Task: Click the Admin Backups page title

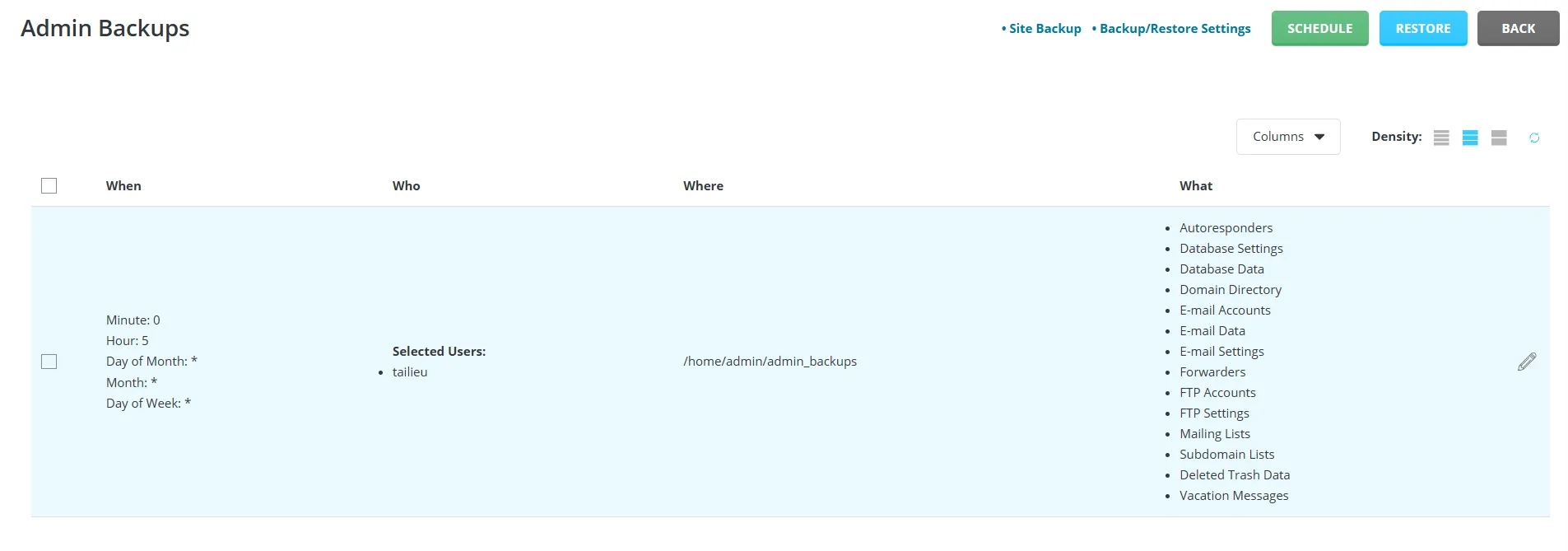Action: click(105, 29)
